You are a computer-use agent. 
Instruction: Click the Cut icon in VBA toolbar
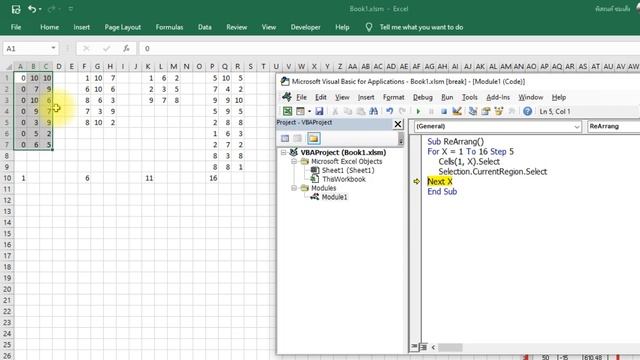tap(335, 111)
